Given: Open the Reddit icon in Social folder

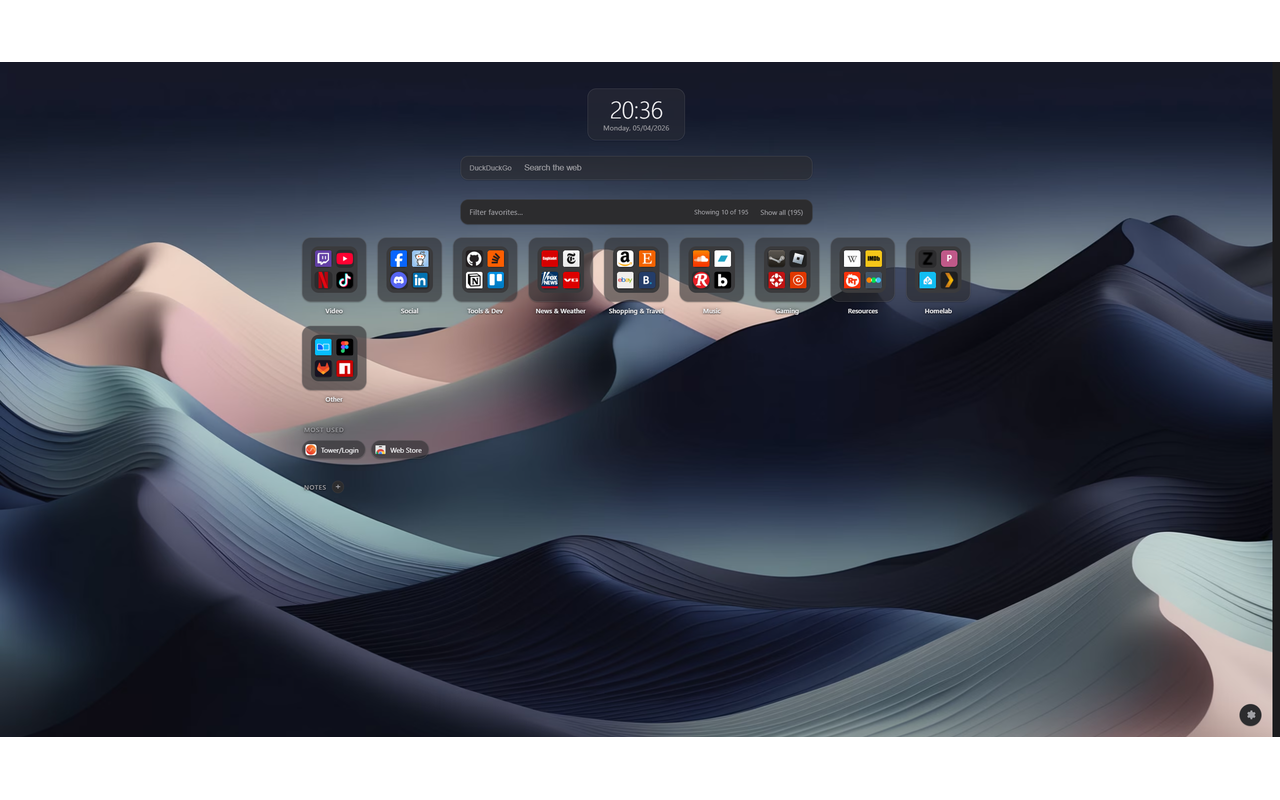Looking at the screenshot, I should point(420,259).
